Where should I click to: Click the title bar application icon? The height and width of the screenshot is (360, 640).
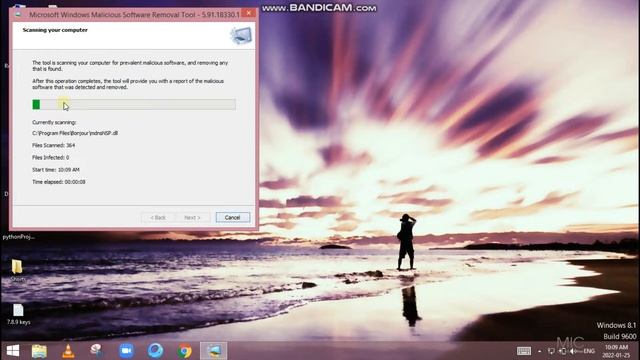point(18,14)
